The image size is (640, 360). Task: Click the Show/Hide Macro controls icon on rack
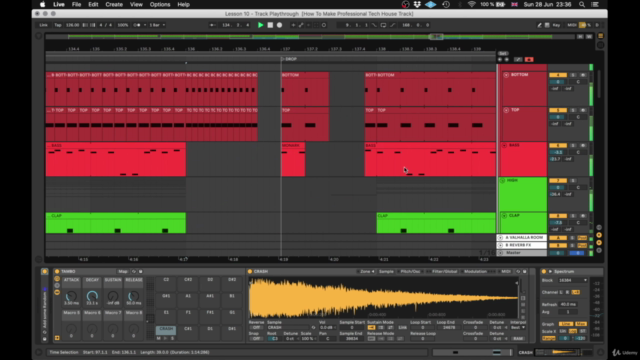click(x=57, y=279)
